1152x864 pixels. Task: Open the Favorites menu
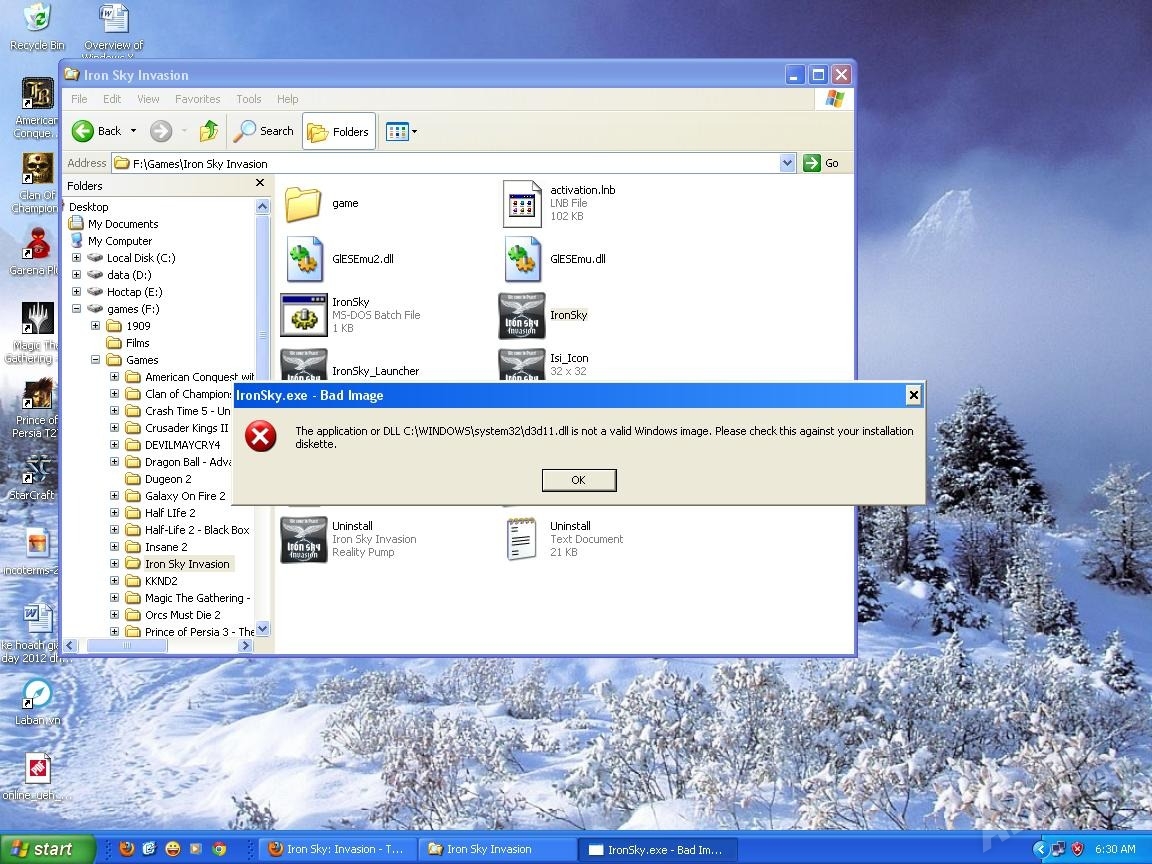tap(197, 99)
